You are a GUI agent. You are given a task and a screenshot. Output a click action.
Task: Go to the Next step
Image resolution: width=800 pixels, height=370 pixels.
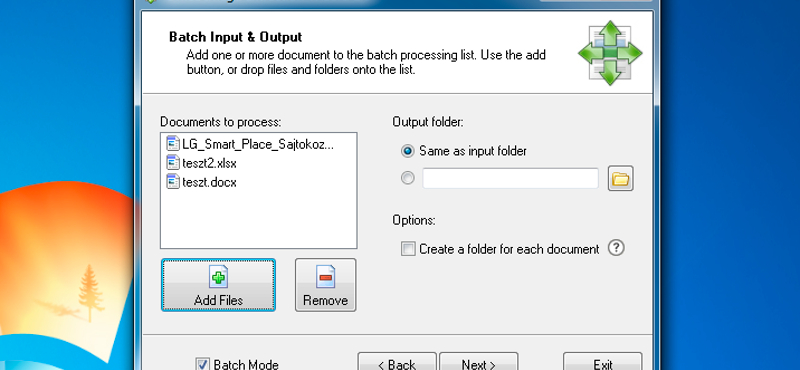[x=479, y=361]
